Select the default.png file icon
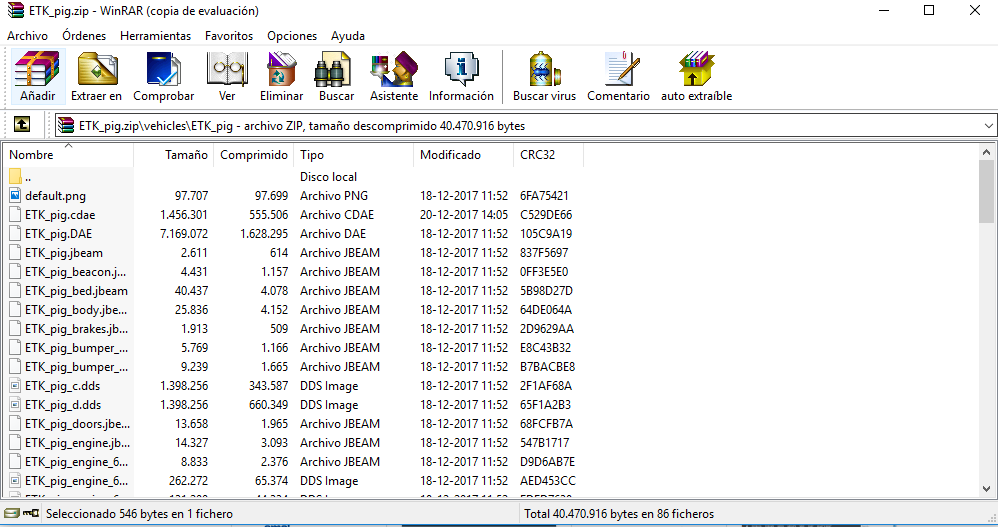Viewport: 998px width, 527px height. (x=15, y=195)
